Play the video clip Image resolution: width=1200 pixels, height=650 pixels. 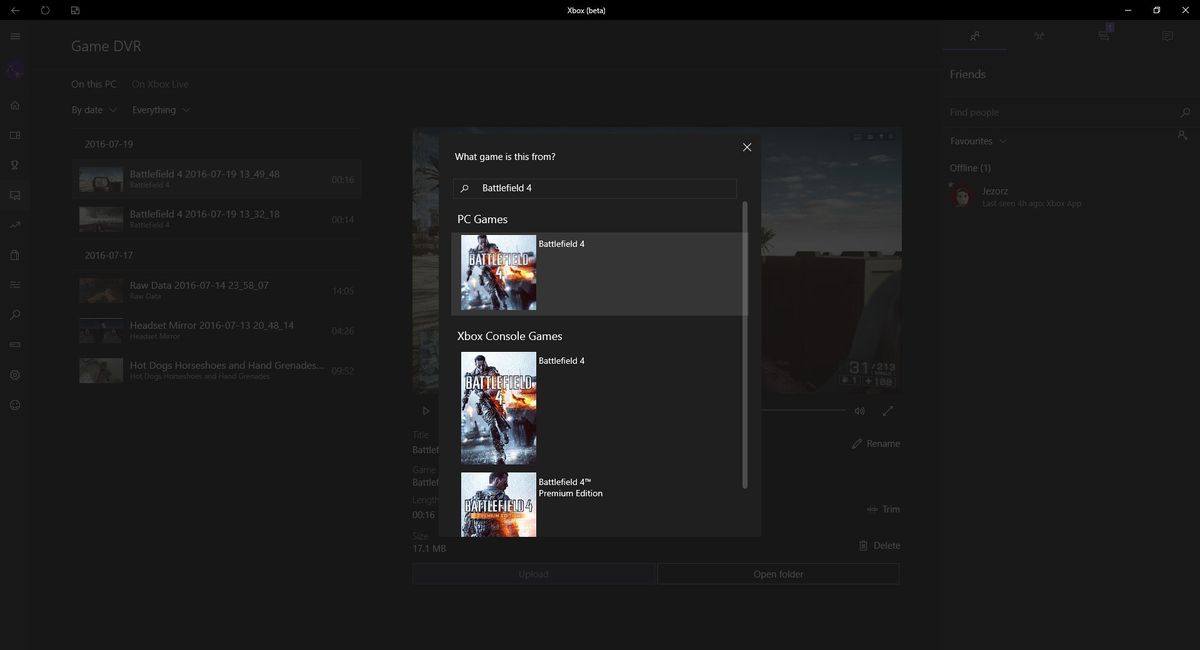pyautogui.click(x=426, y=411)
